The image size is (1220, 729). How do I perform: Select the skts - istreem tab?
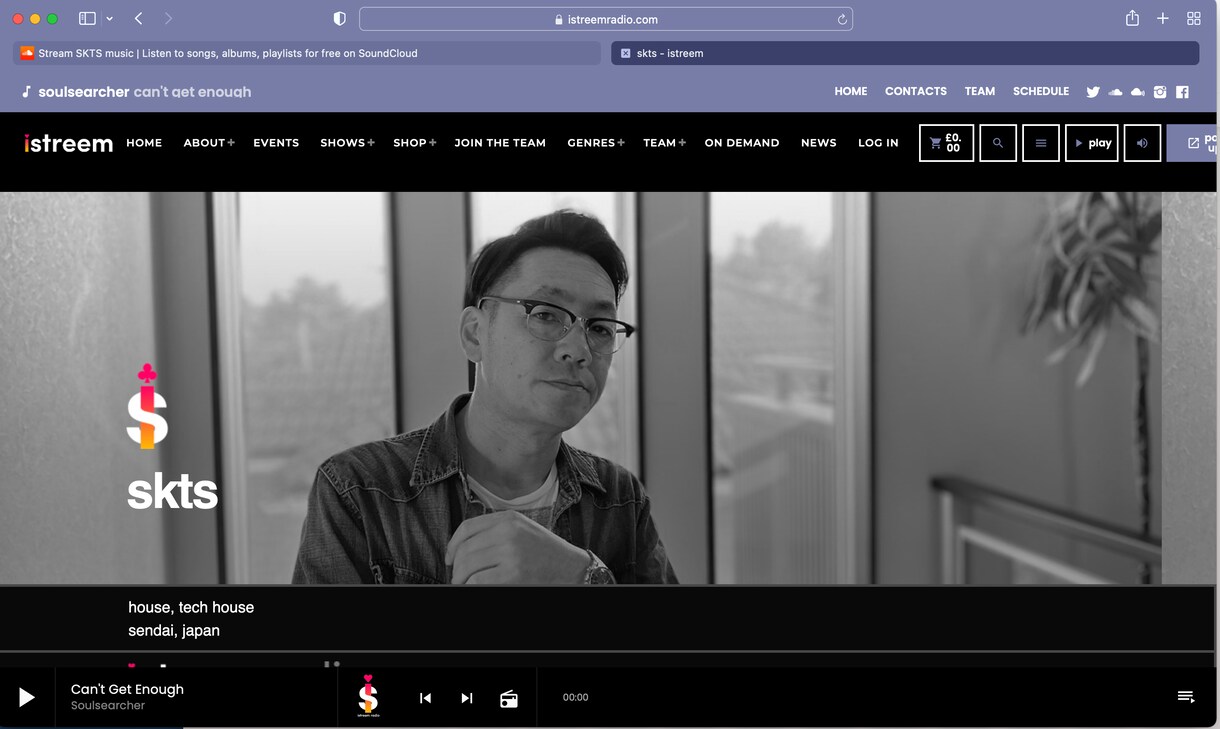coord(905,53)
